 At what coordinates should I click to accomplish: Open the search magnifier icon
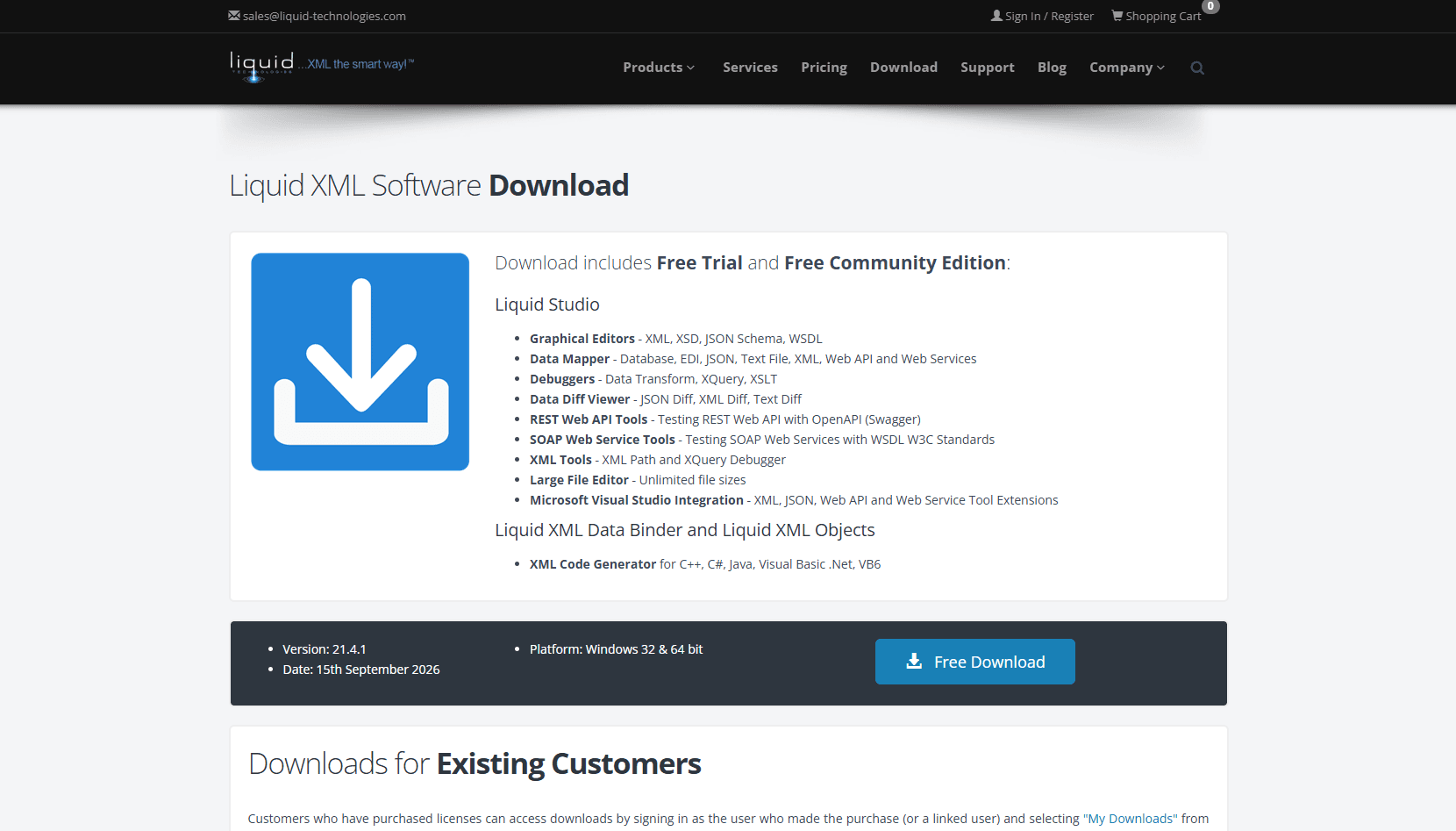[x=1197, y=68]
